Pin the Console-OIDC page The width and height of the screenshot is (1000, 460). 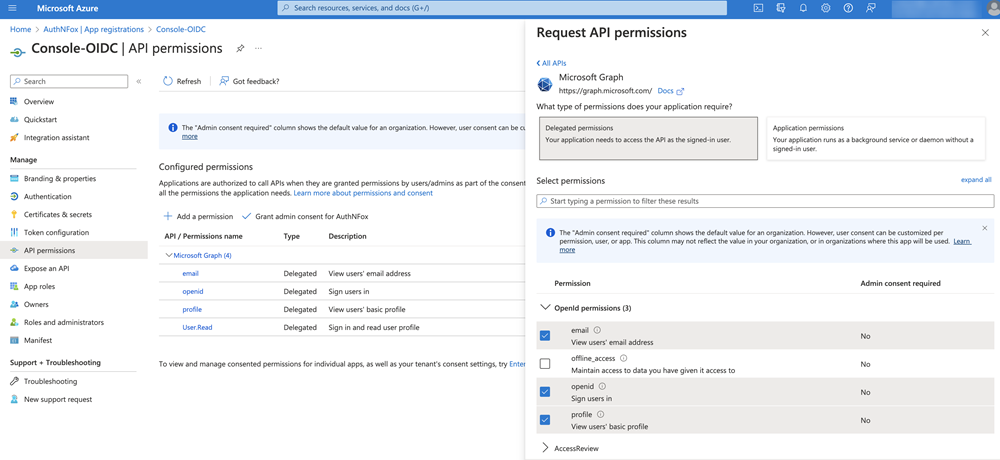240,48
